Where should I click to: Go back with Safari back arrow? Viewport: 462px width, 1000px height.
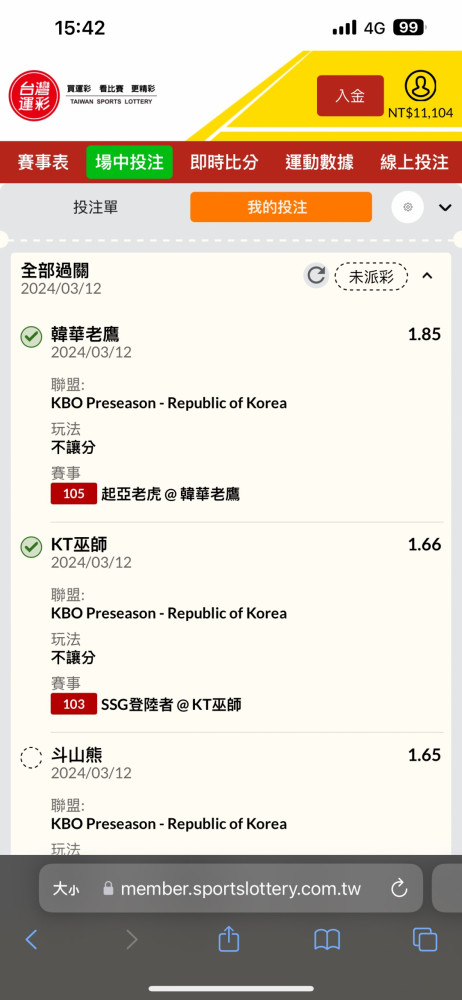pyautogui.click(x=31, y=939)
